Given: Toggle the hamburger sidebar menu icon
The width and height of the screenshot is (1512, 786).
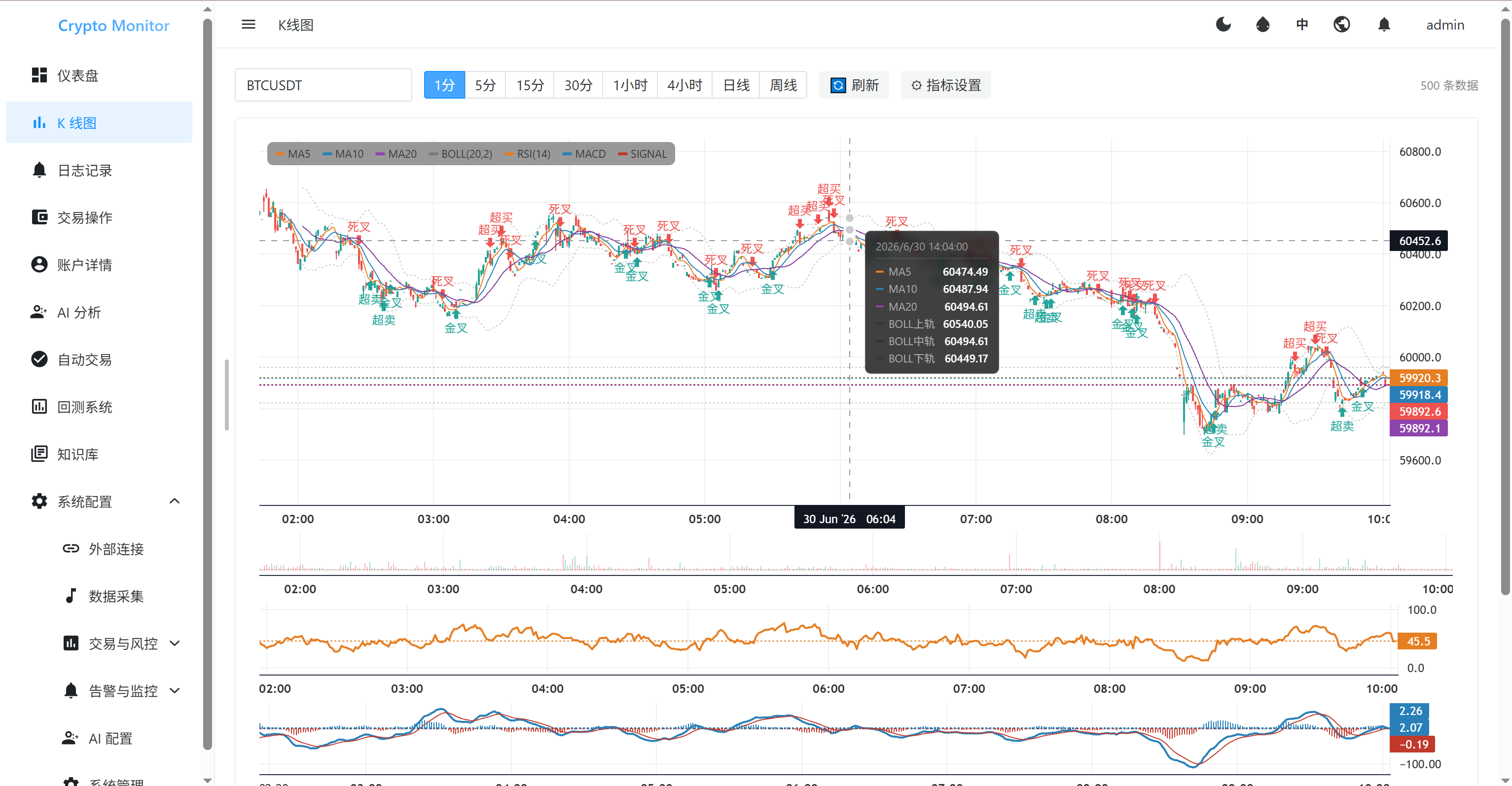Looking at the screenshot, I should pyautogui.click(x=248, y=25).
